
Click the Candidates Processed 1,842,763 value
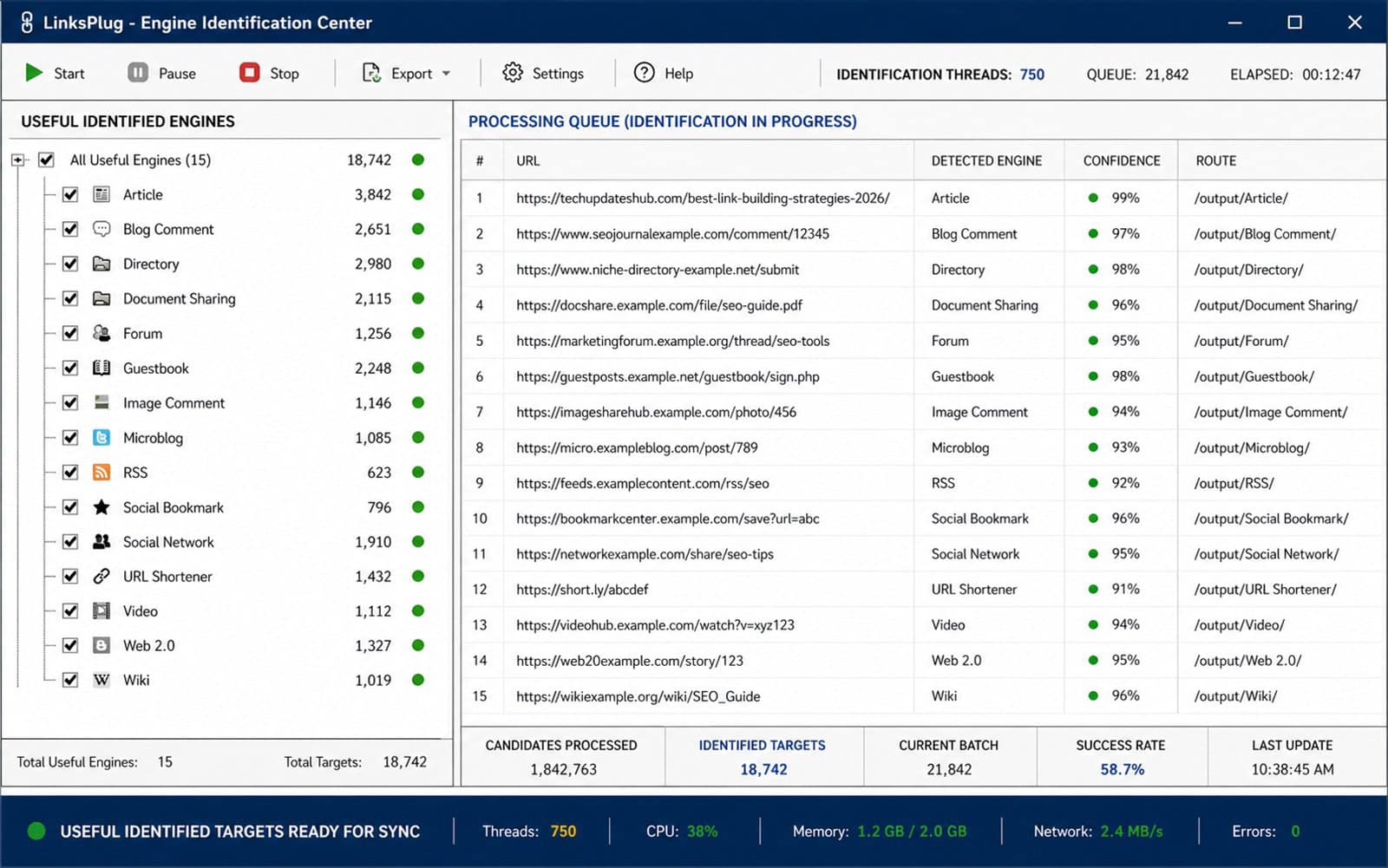(563, 769)
